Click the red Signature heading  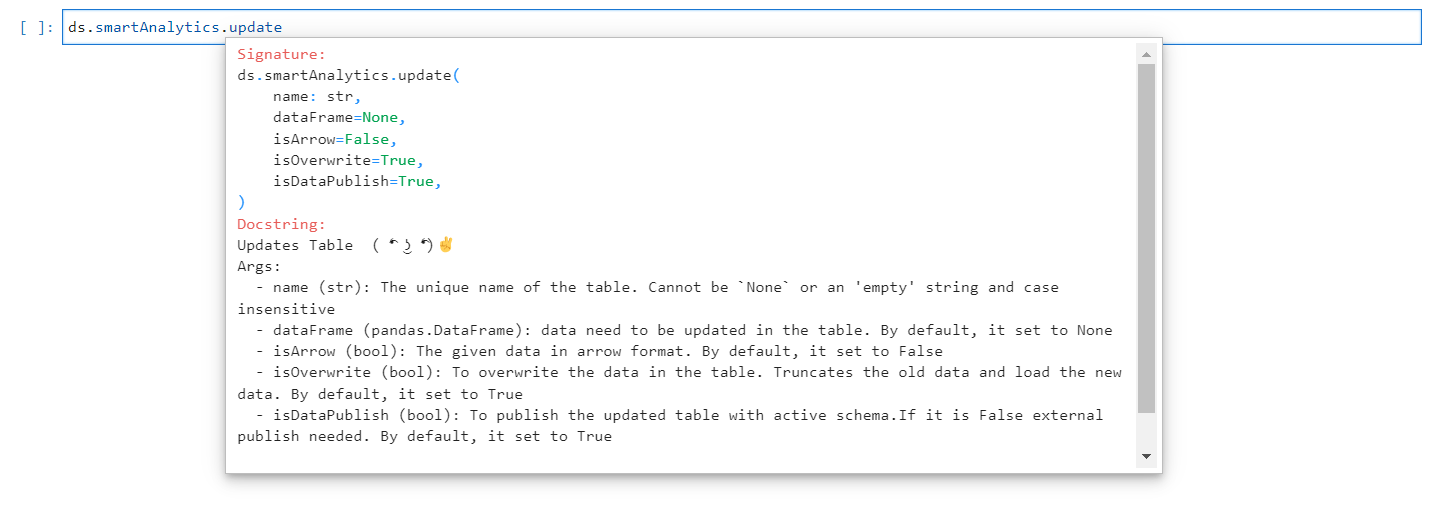coord(282,54)
